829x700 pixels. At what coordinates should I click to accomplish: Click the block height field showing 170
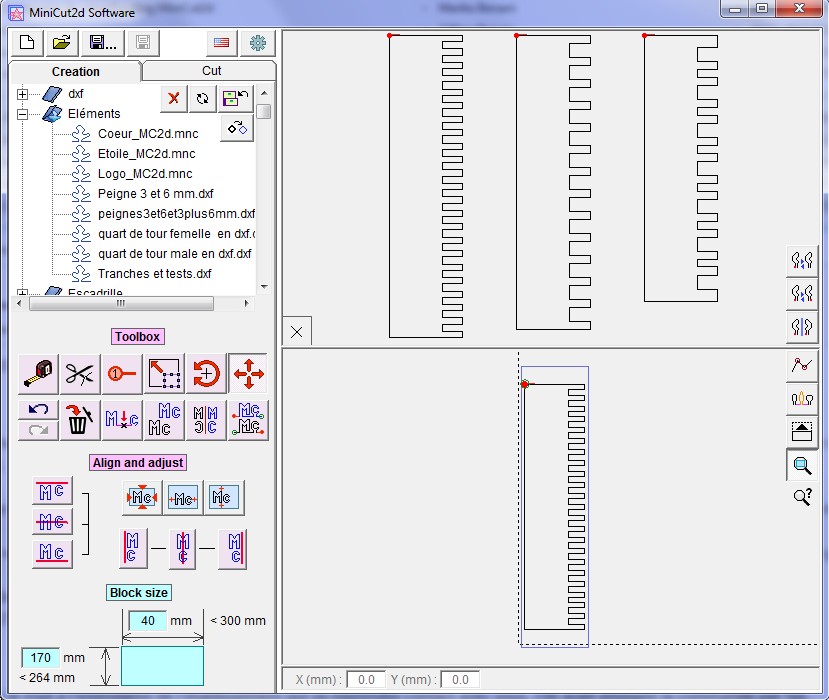point(41,657)
